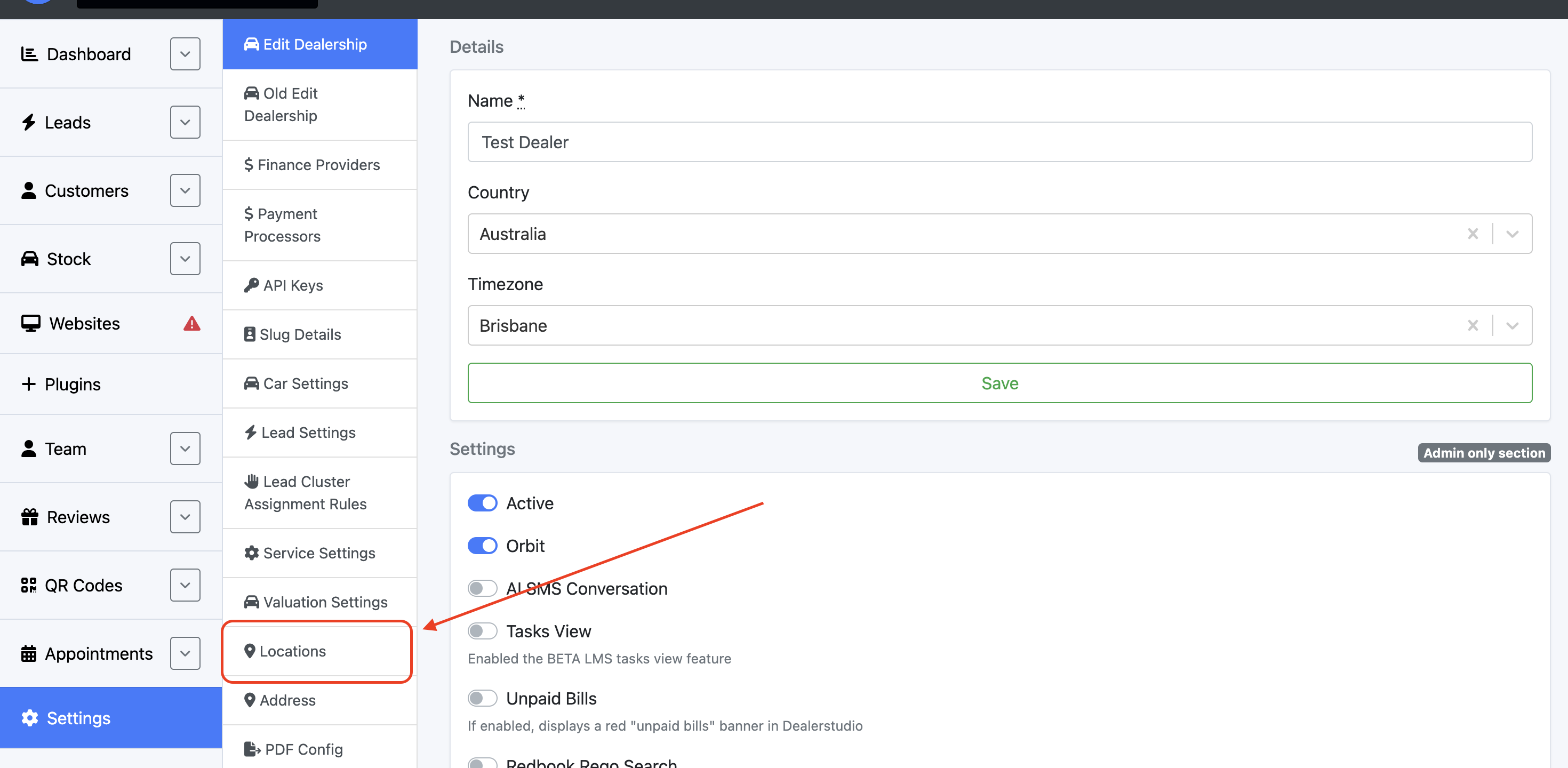Open the Timezone dropdown arrow
Screen dimensions: 1568x768
tap(1512, 325)
